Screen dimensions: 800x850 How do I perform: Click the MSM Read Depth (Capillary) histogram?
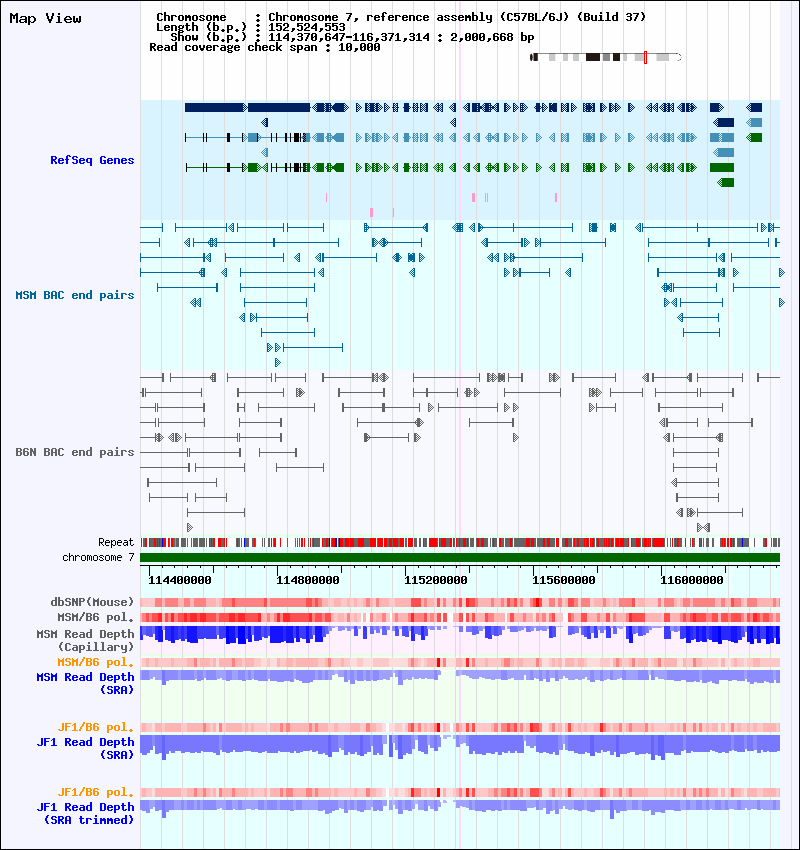pyautogui.click(x=460, y=635)
